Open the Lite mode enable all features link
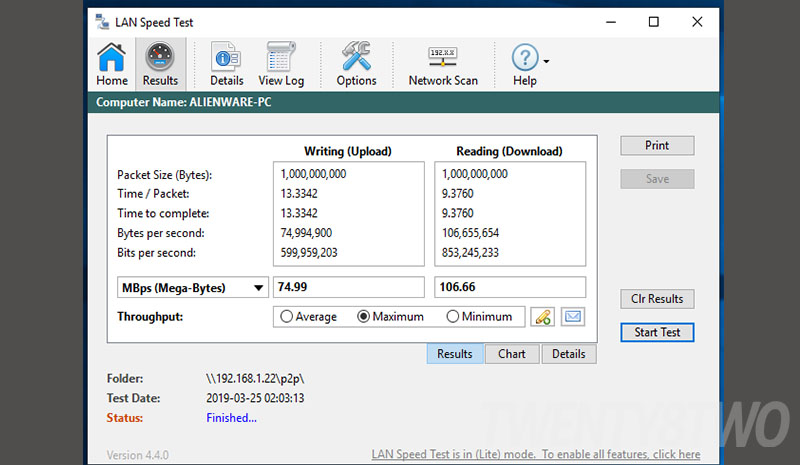Image resolution: width=800 pixels, height=465 pixels. (536, 454)
